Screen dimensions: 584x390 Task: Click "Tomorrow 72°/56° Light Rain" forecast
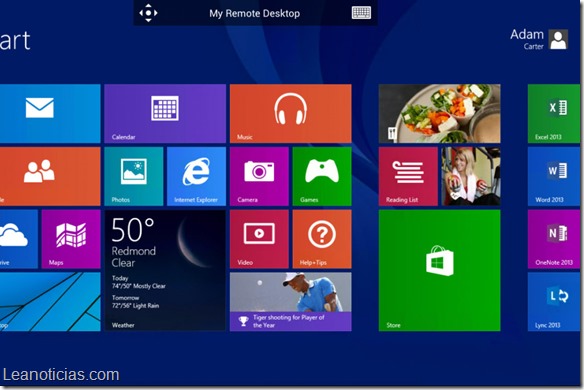click(x=136, y=302)
